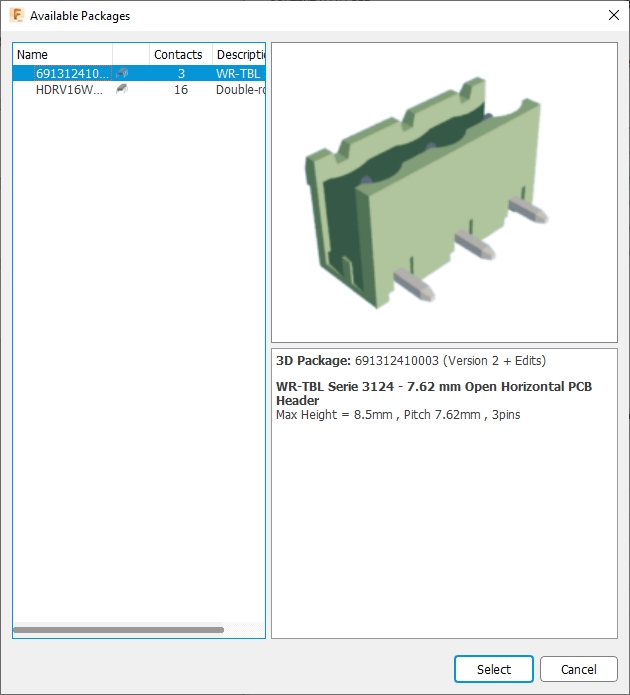Select the HDRV16W... package row
This screenshot has width=630, height=695.
click(x=139, y=90)
